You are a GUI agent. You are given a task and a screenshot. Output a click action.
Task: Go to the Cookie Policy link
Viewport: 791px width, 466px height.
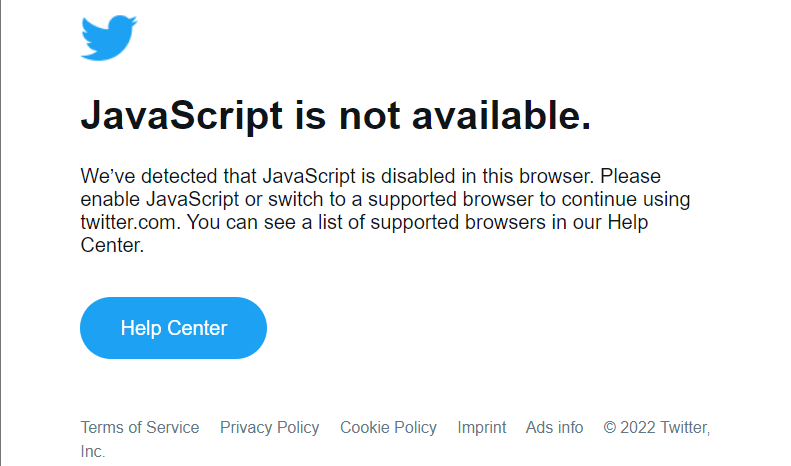pos(388,427)
